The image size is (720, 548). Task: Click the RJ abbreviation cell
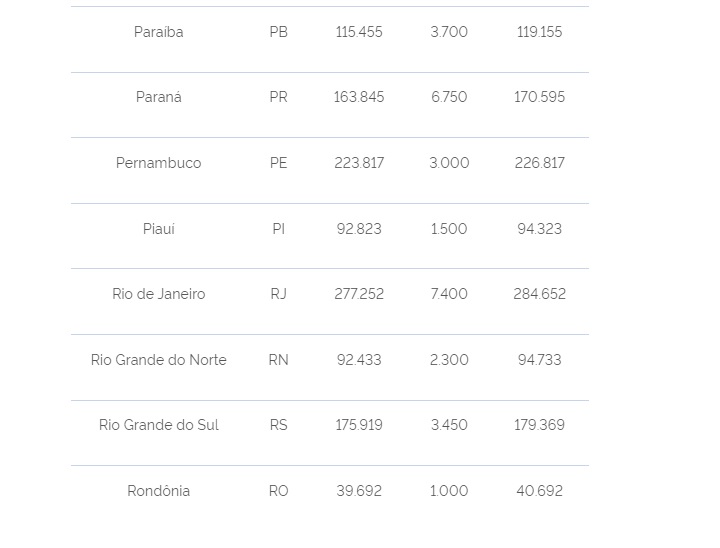tap(278, 294)
